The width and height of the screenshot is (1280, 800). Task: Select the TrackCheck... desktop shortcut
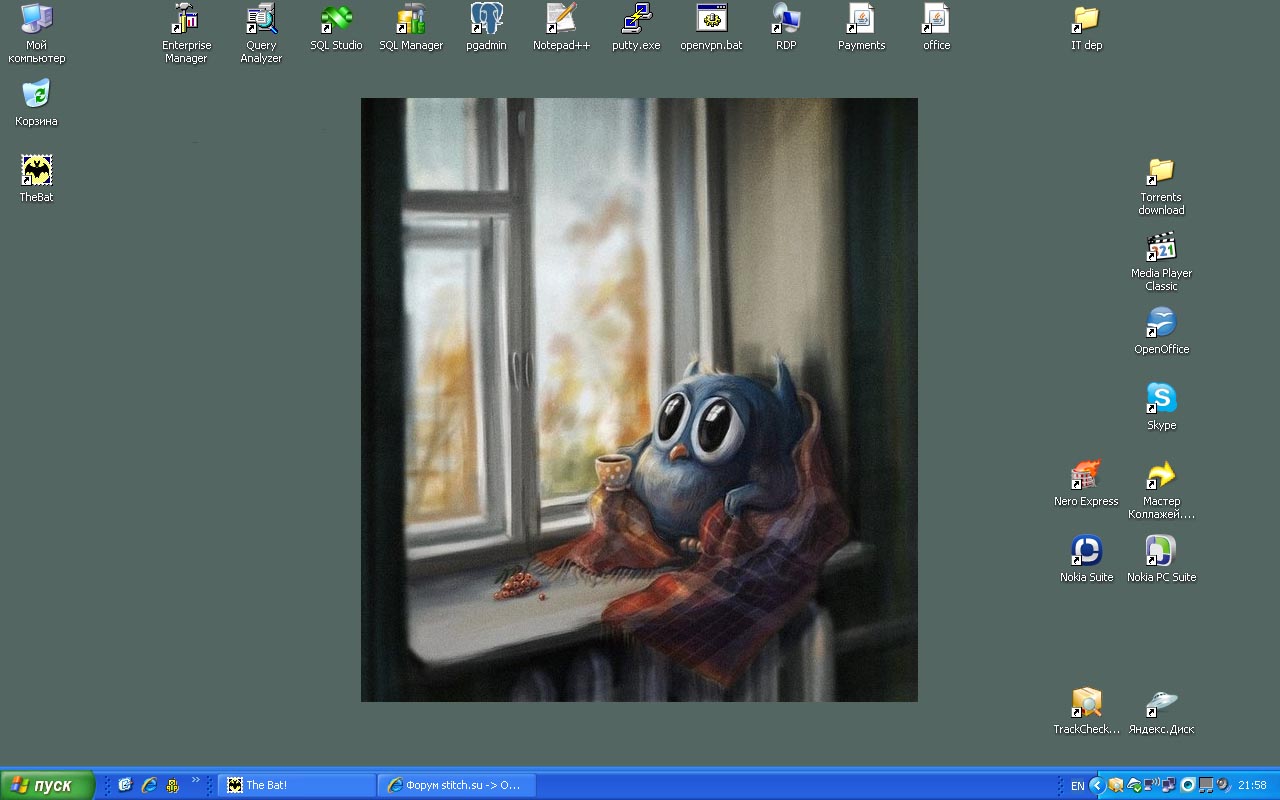point(1086,711)
